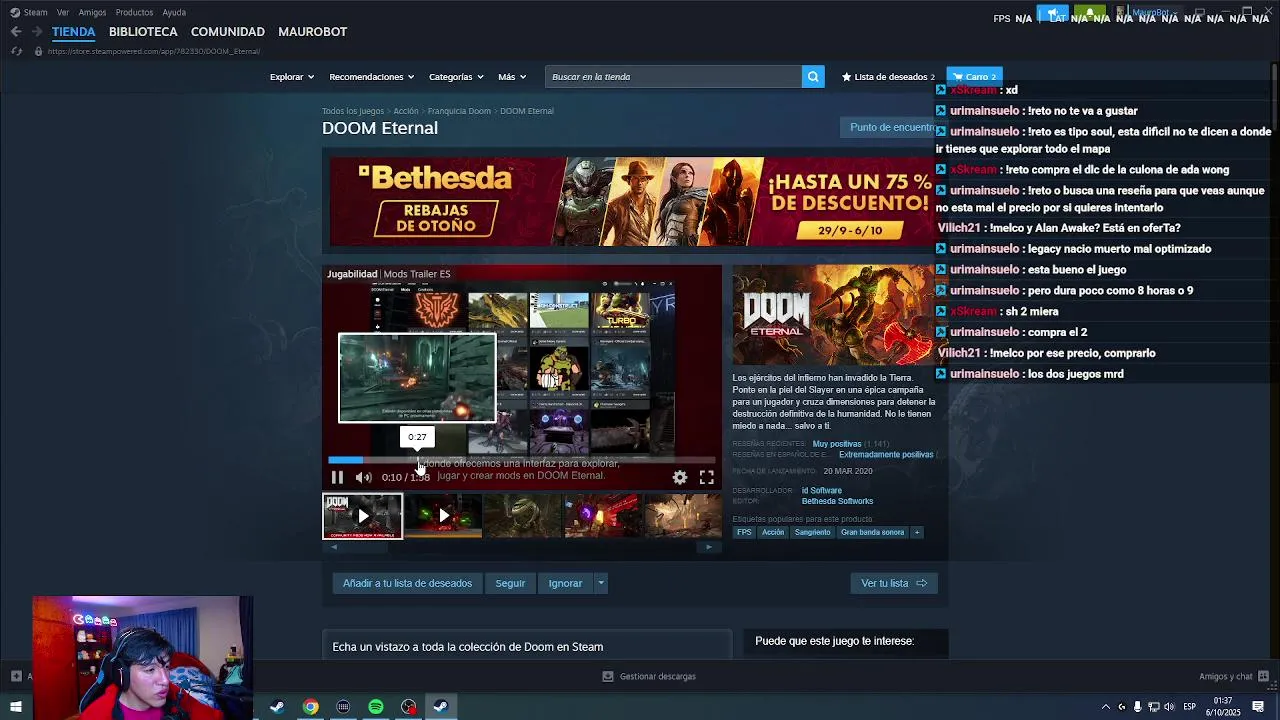Click Todos los juegos breadcrumb
This screenshot has width=1280, height=720.
pos(353,111)
